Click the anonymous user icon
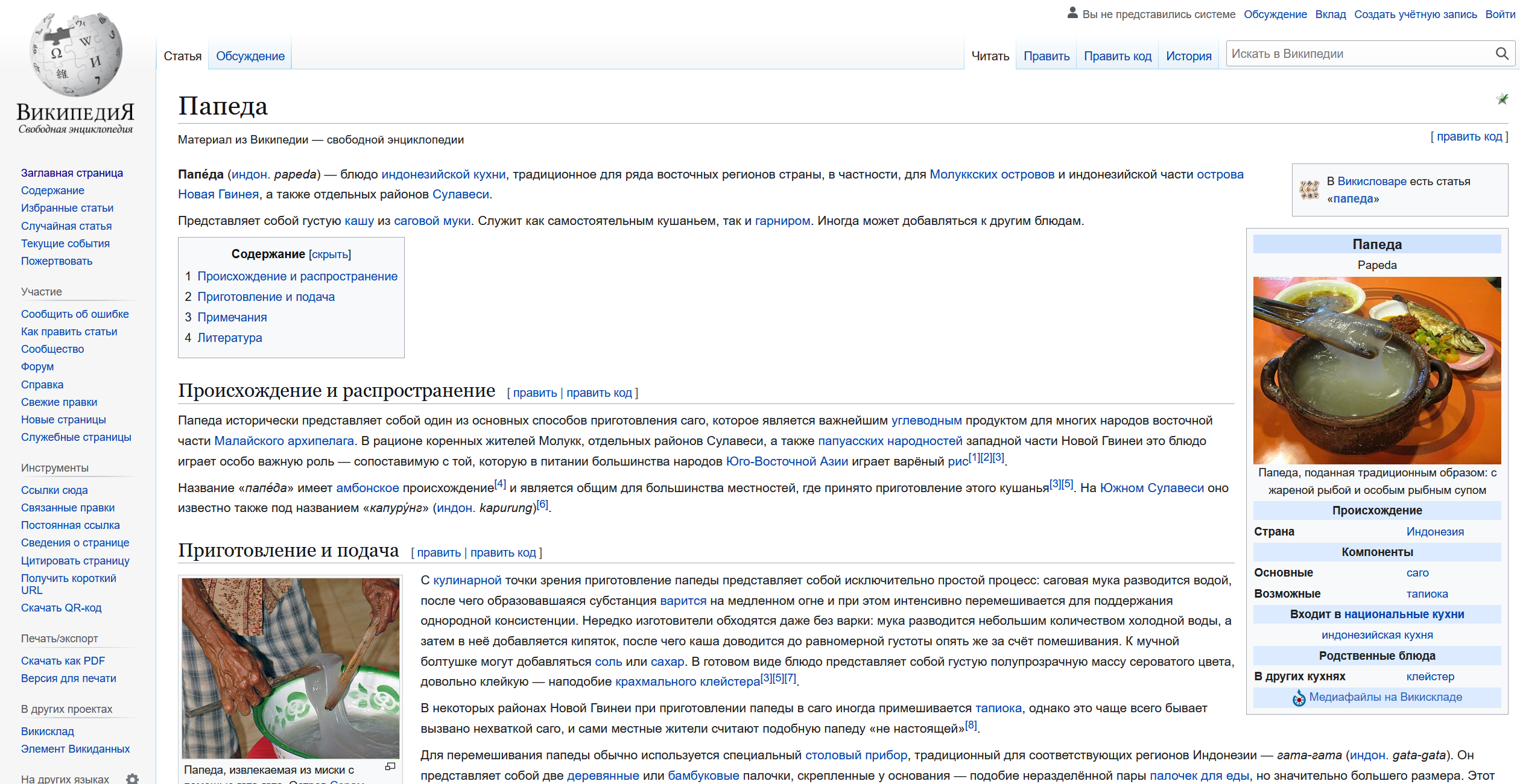This screenshot has height=784, width=1520. click(x=1072, y=13)
